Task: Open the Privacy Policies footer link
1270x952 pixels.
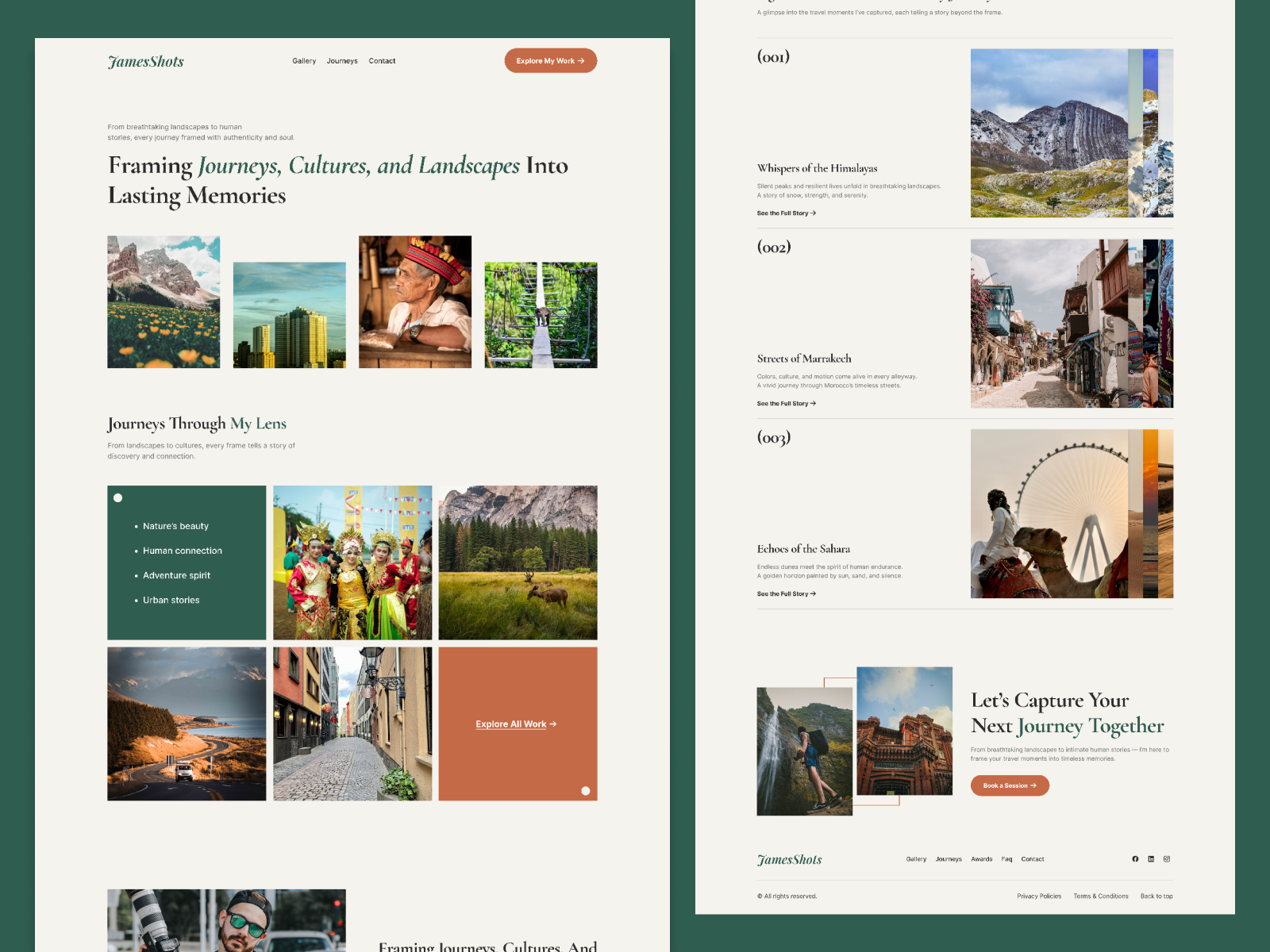Action: click(x=1038, y=896)
